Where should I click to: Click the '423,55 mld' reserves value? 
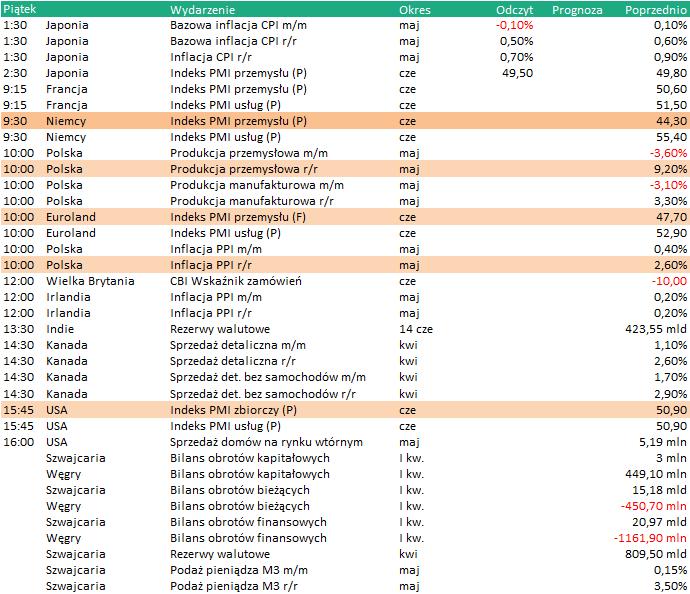(x=656, y=329)
